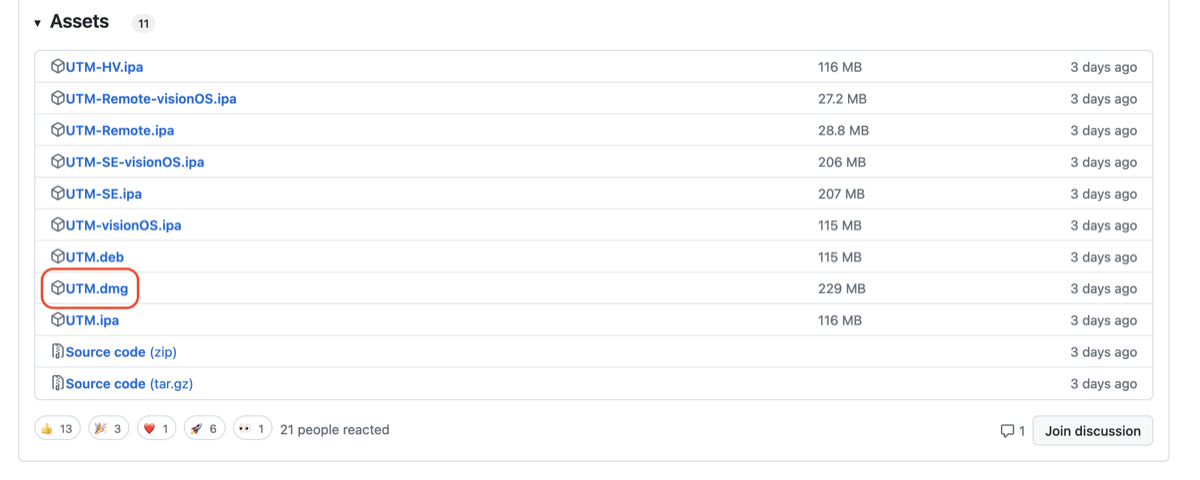1200x480 pixels.
Task: Toggle the thumbs up reaction
Action: pyautogui.click(x=57, y=429)
